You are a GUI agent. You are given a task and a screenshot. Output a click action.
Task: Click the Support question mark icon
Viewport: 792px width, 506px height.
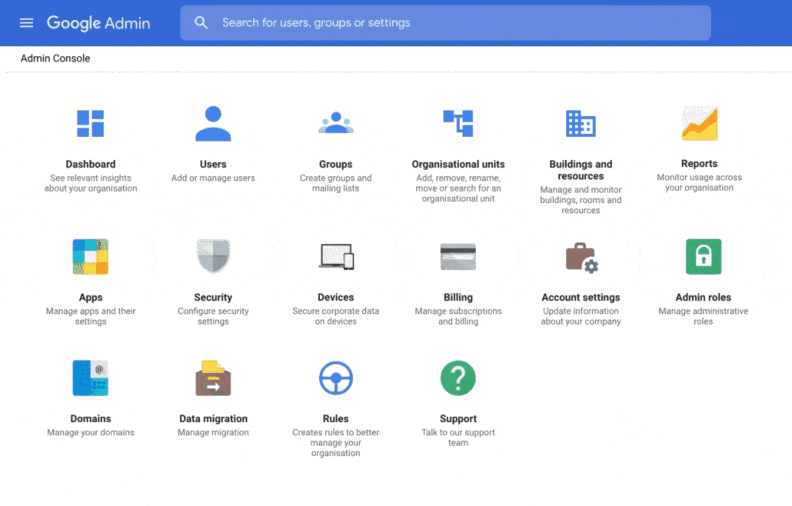[458, 378]
